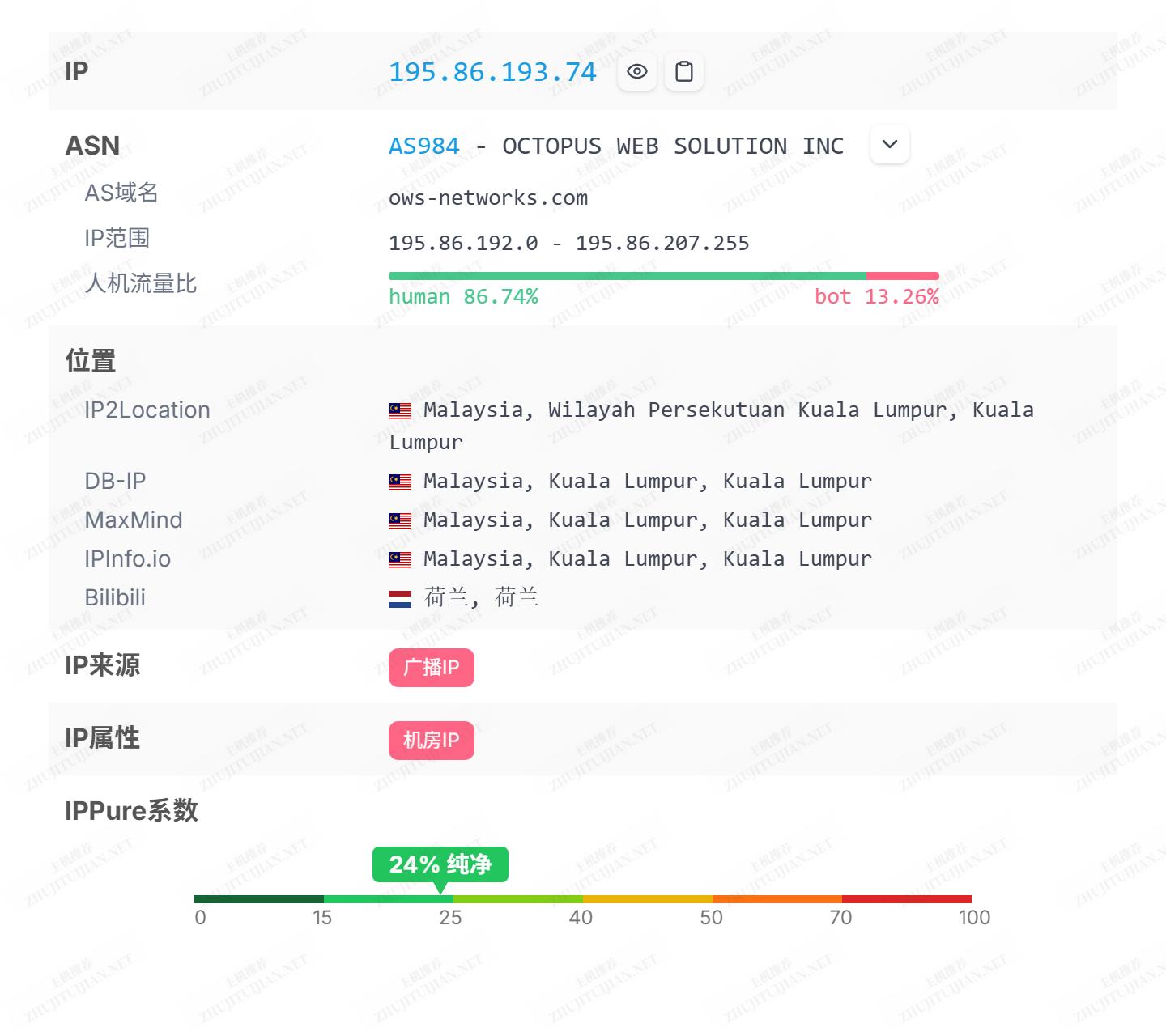The image size is (1166, 1036).
Task: Click the Malaysia flag beside IP2Location
Action: (400, 411)
